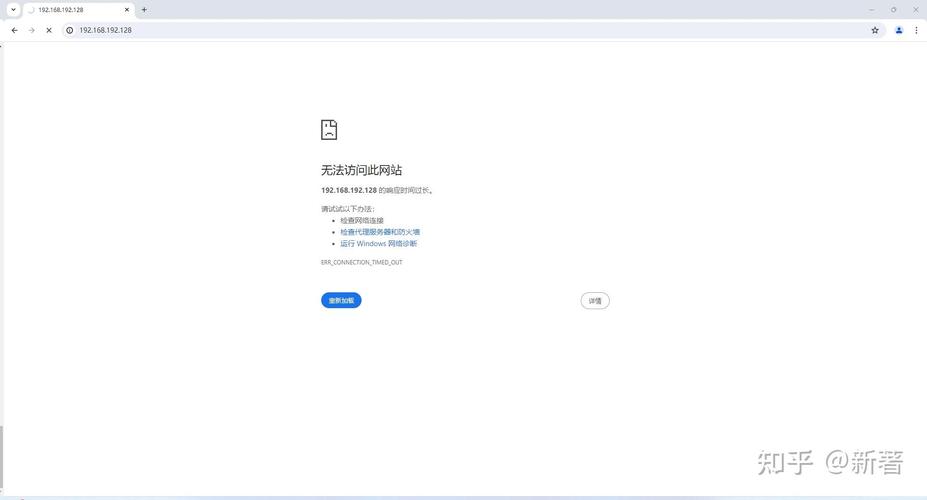Image resolution: width=927 pixels, height=500 pixels.
Task: Open a new tab with plus button
Action: 144,10
